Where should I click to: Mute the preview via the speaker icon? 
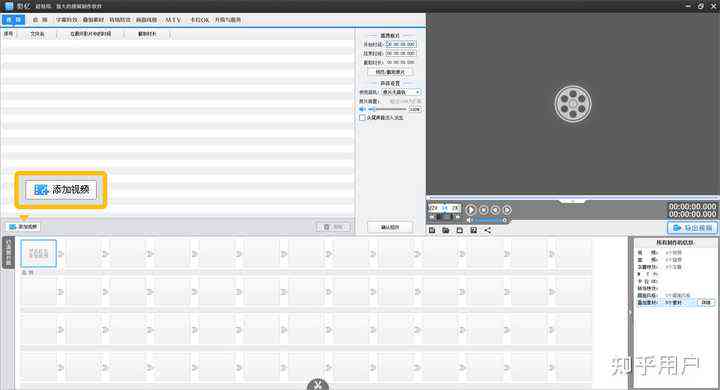click(x=469, y=220)
